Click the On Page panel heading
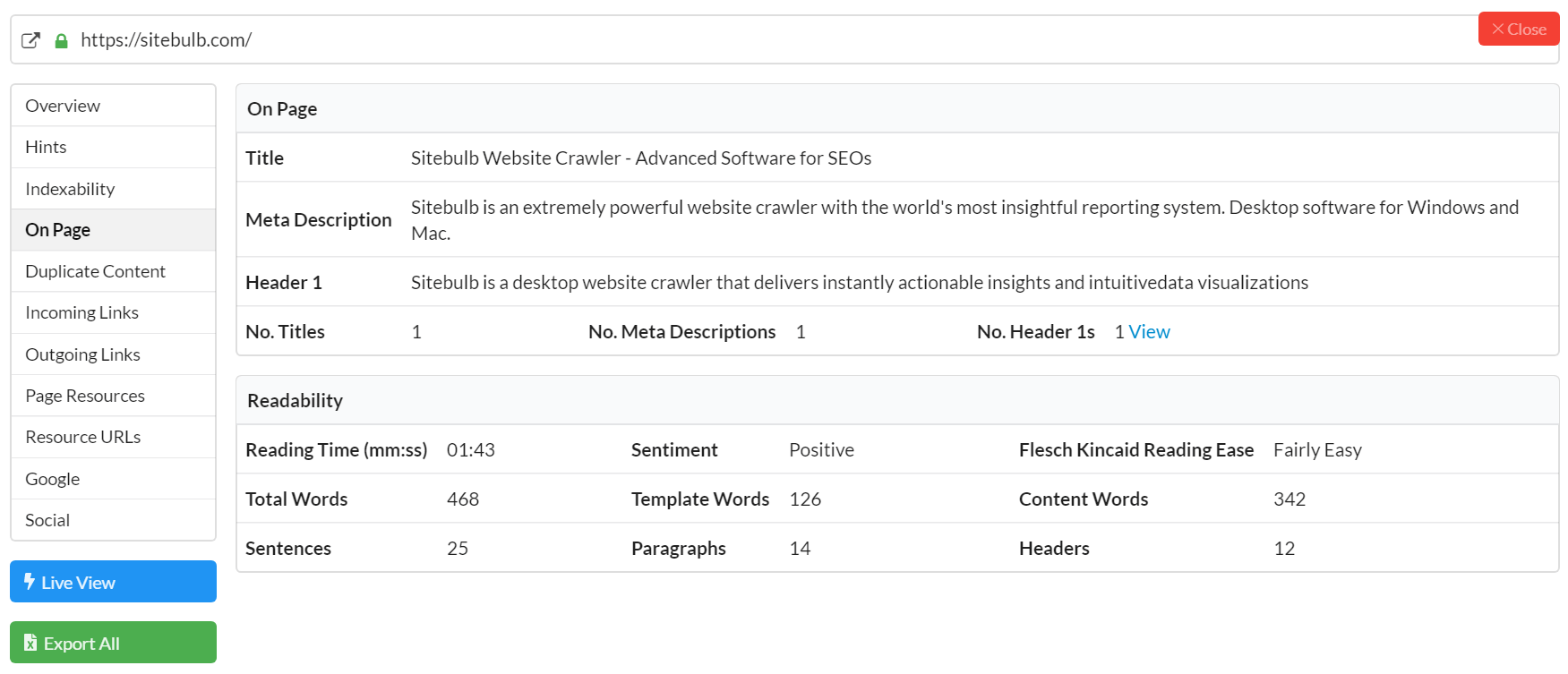 pyautogui.click(x=282, y=109)
